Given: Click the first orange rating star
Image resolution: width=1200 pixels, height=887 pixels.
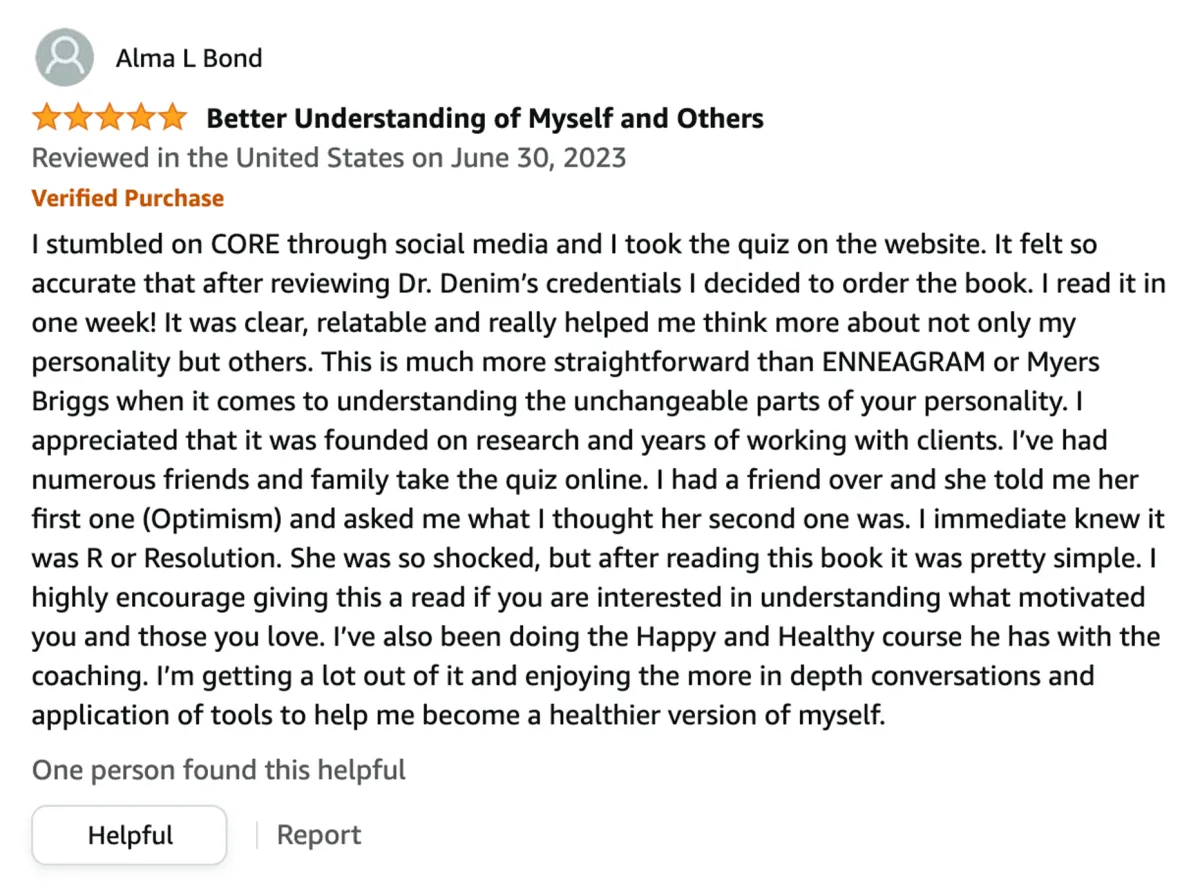Looking at the screenshot, I should click(47, 118).
